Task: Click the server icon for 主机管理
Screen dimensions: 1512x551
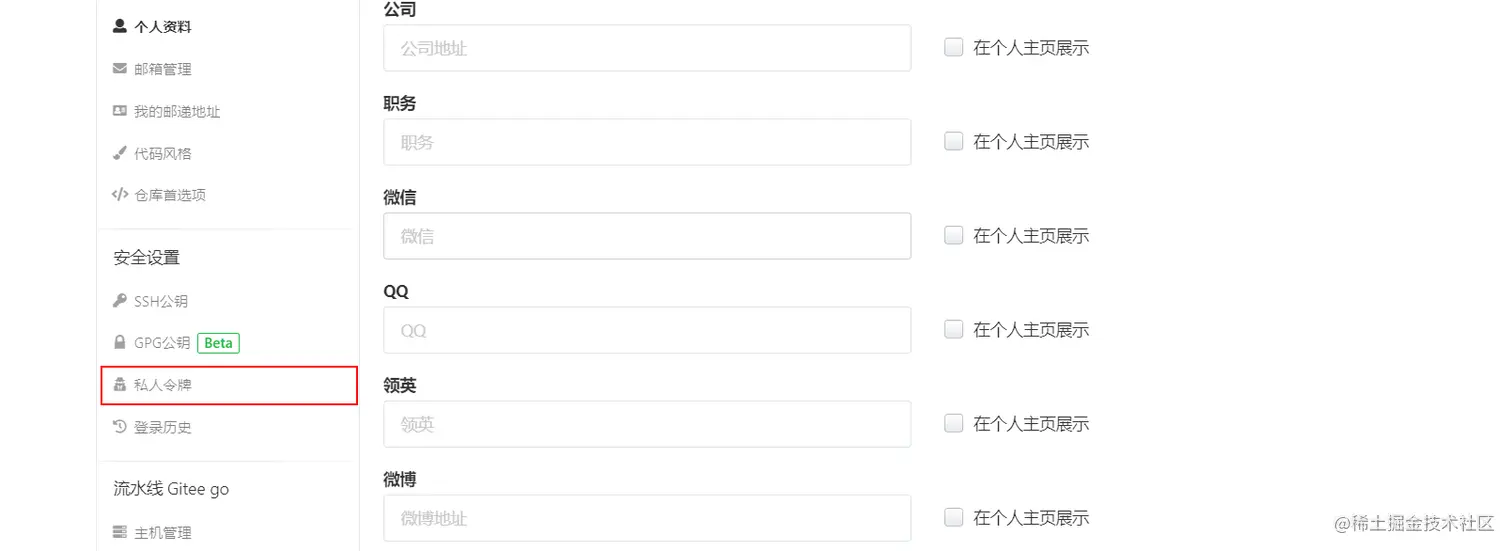Action: coord(120,532)
